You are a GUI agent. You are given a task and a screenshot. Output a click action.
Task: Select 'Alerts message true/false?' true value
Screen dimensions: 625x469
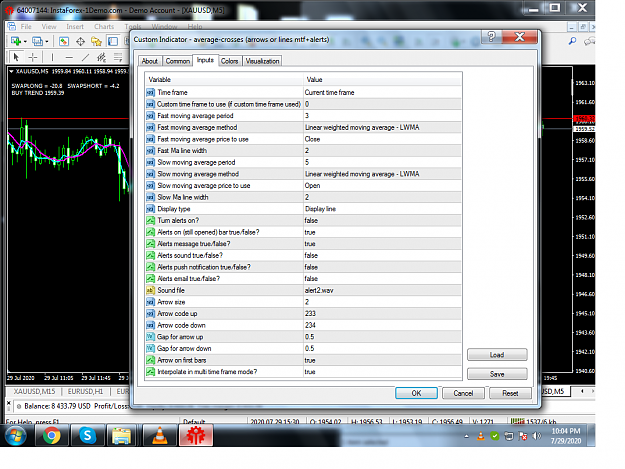tap(383, 244)
